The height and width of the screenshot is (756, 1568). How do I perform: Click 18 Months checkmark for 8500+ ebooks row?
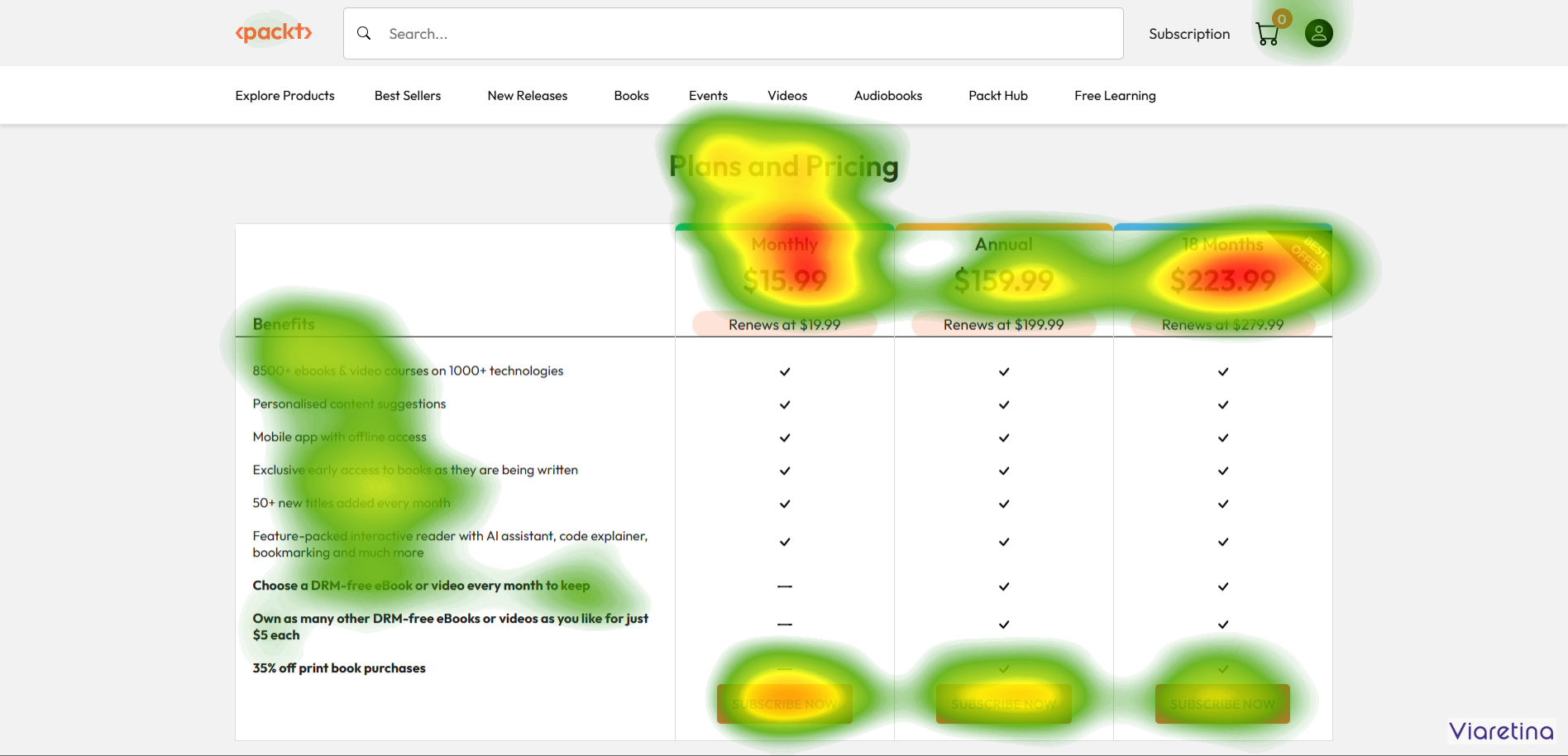pos(1223,371)
